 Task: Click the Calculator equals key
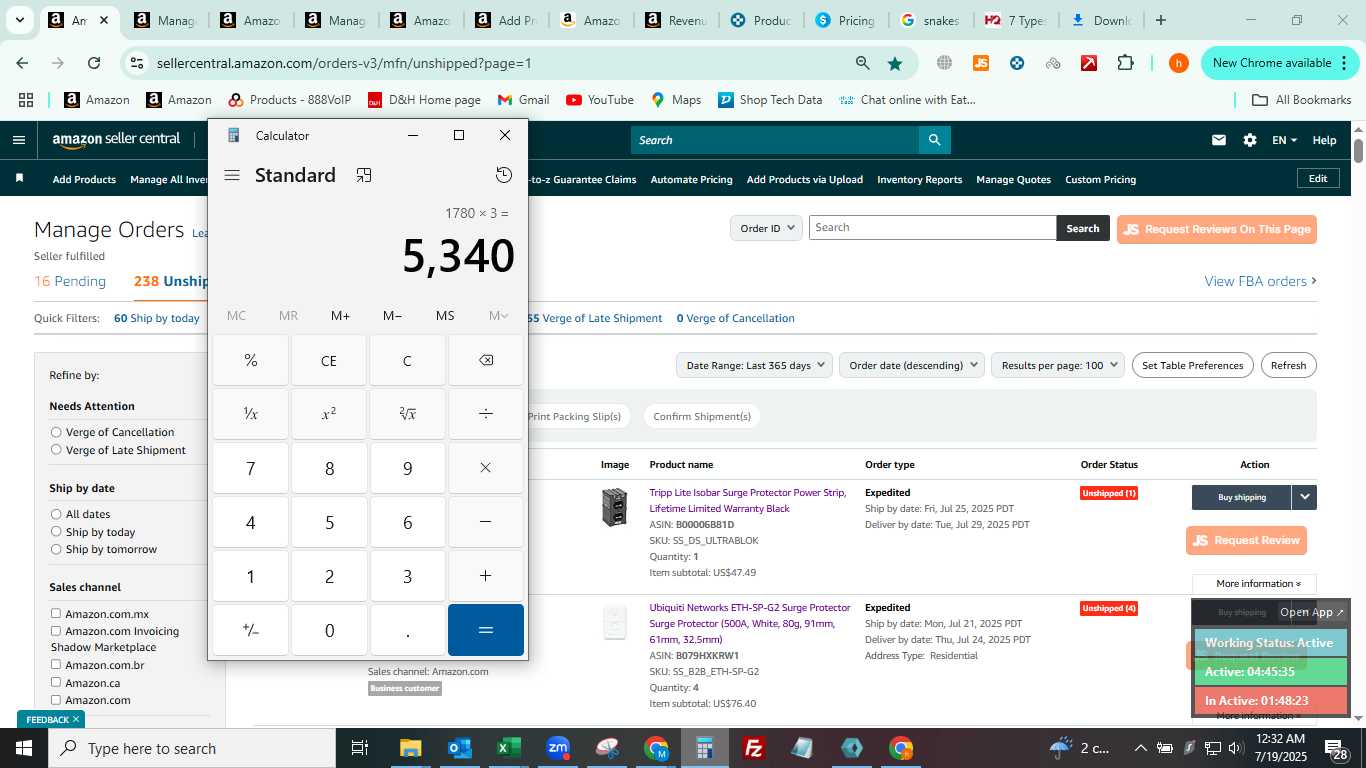coord(486,630)
